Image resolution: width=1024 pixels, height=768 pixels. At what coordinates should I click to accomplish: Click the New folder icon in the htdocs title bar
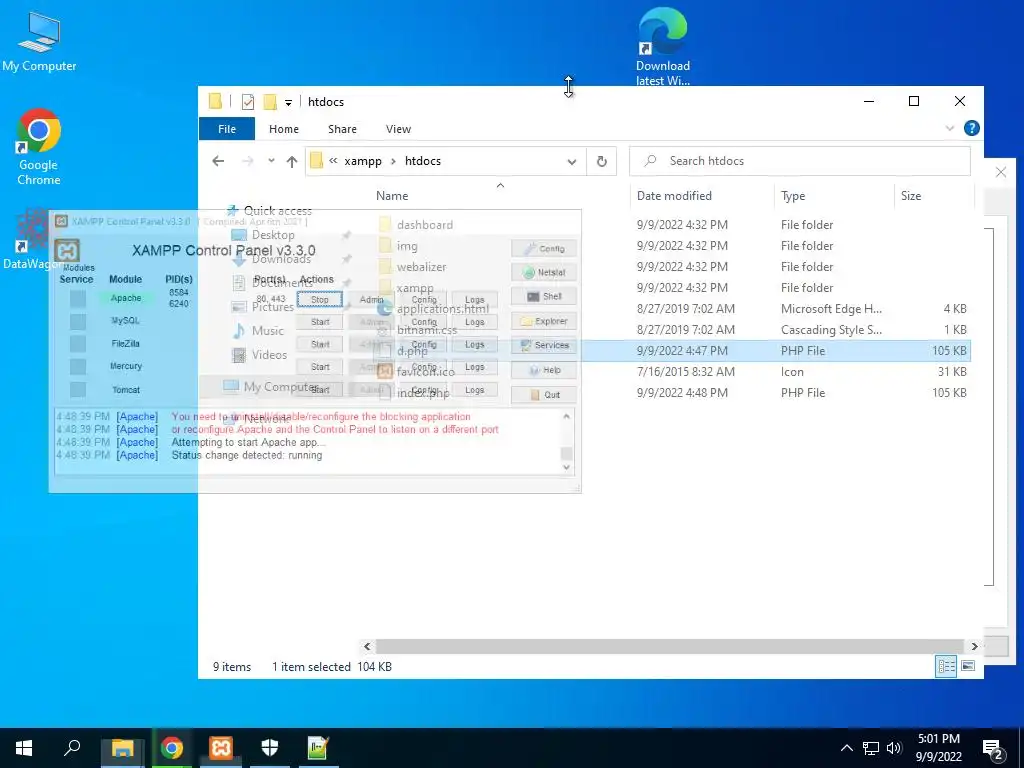click(x=270, y=102)
